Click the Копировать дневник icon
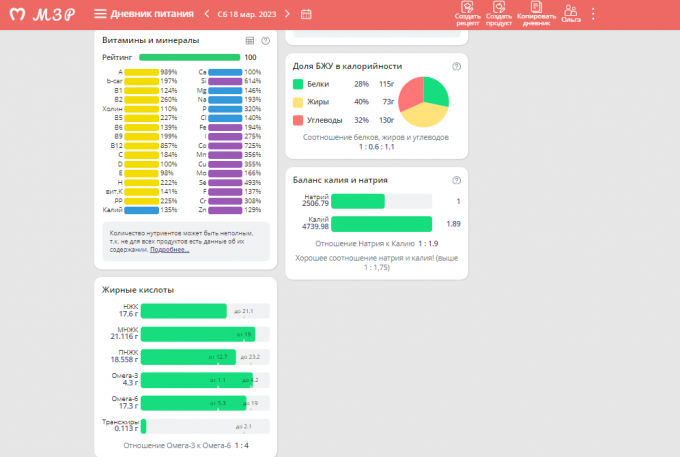The height and width of the screenshot is (457, 680). click(536, 12)
